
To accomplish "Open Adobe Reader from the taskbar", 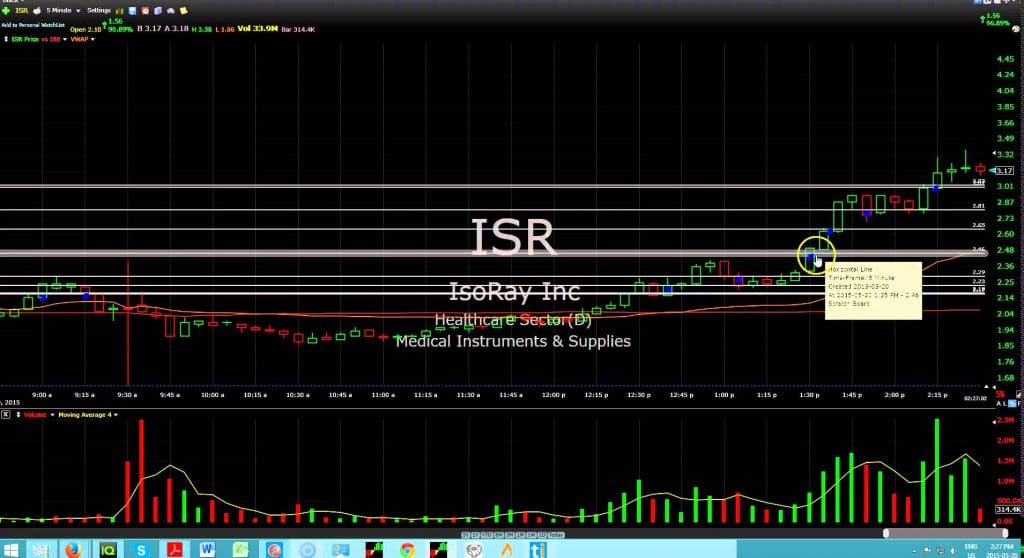I will tap(174, 550).
